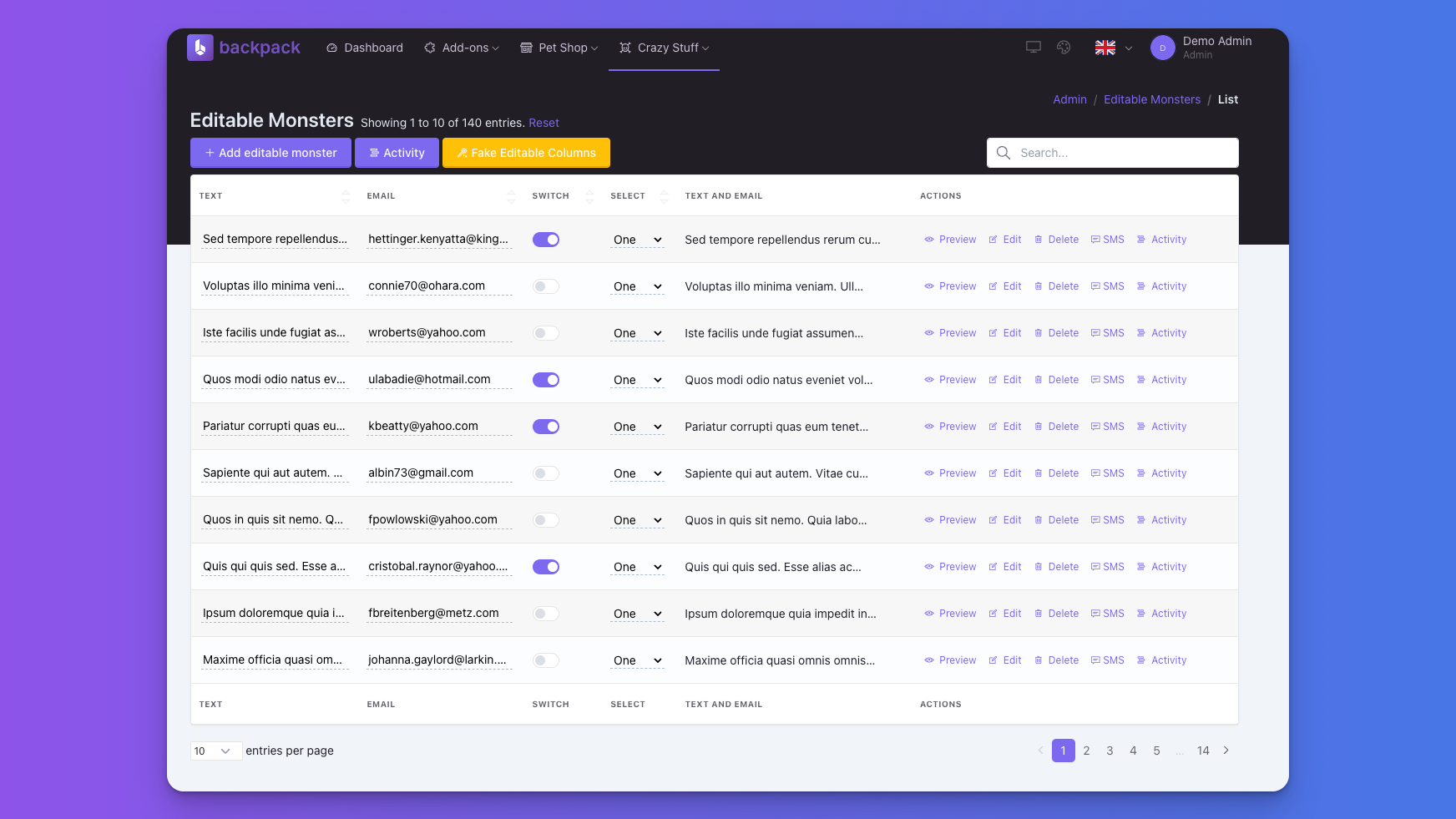Click the monitor display icon in header

(x=1033, y=48)
